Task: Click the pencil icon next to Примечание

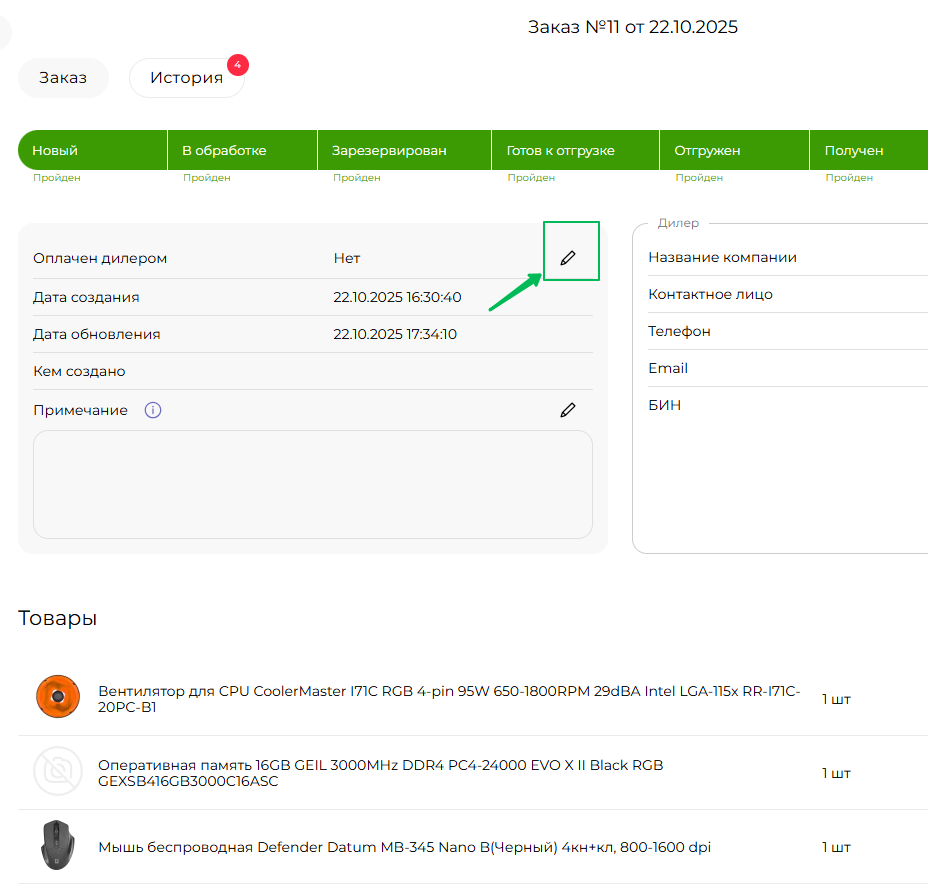Action: point(568,410)
